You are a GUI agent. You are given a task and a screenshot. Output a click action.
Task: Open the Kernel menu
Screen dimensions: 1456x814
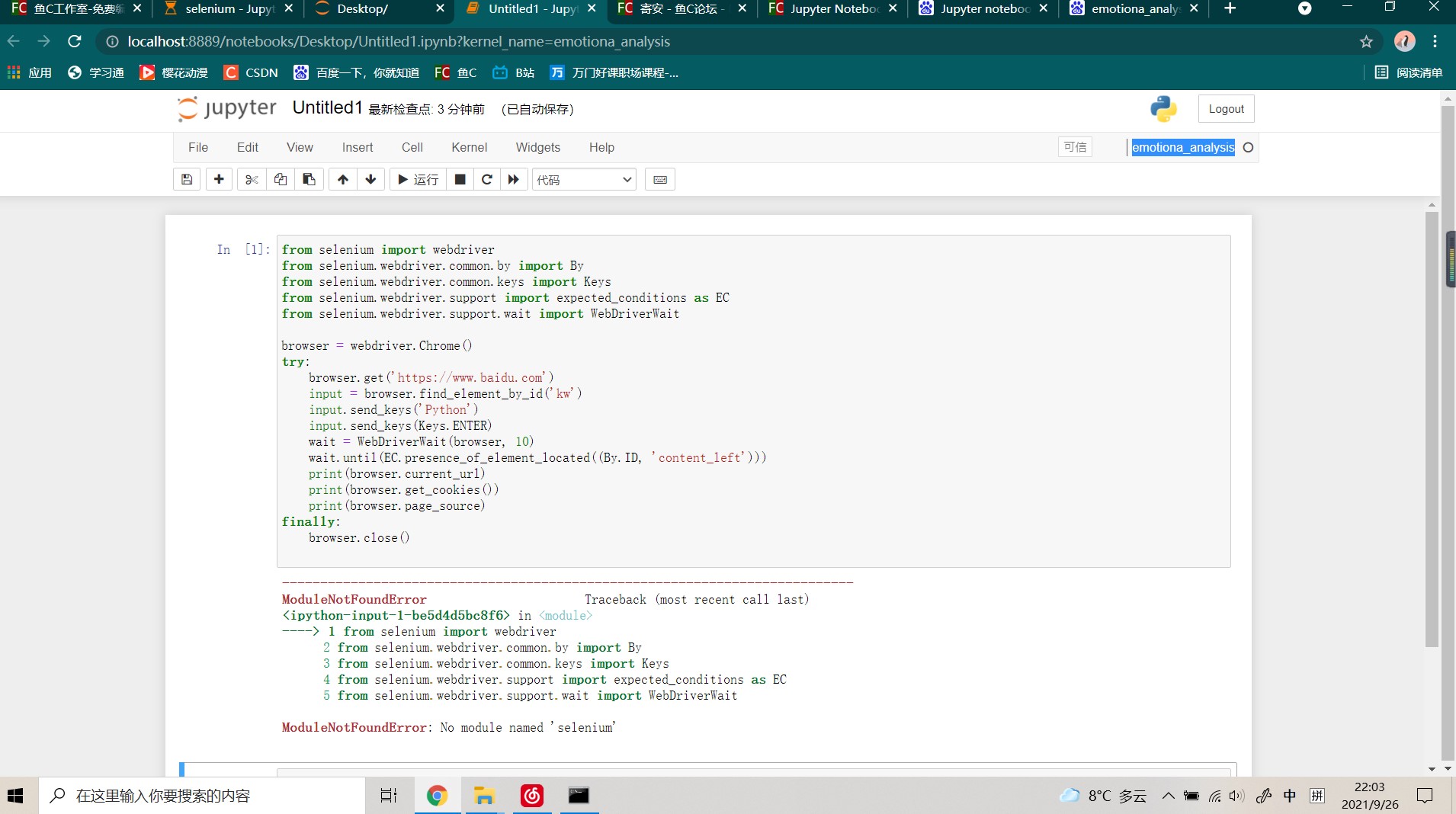coord(469,147)
